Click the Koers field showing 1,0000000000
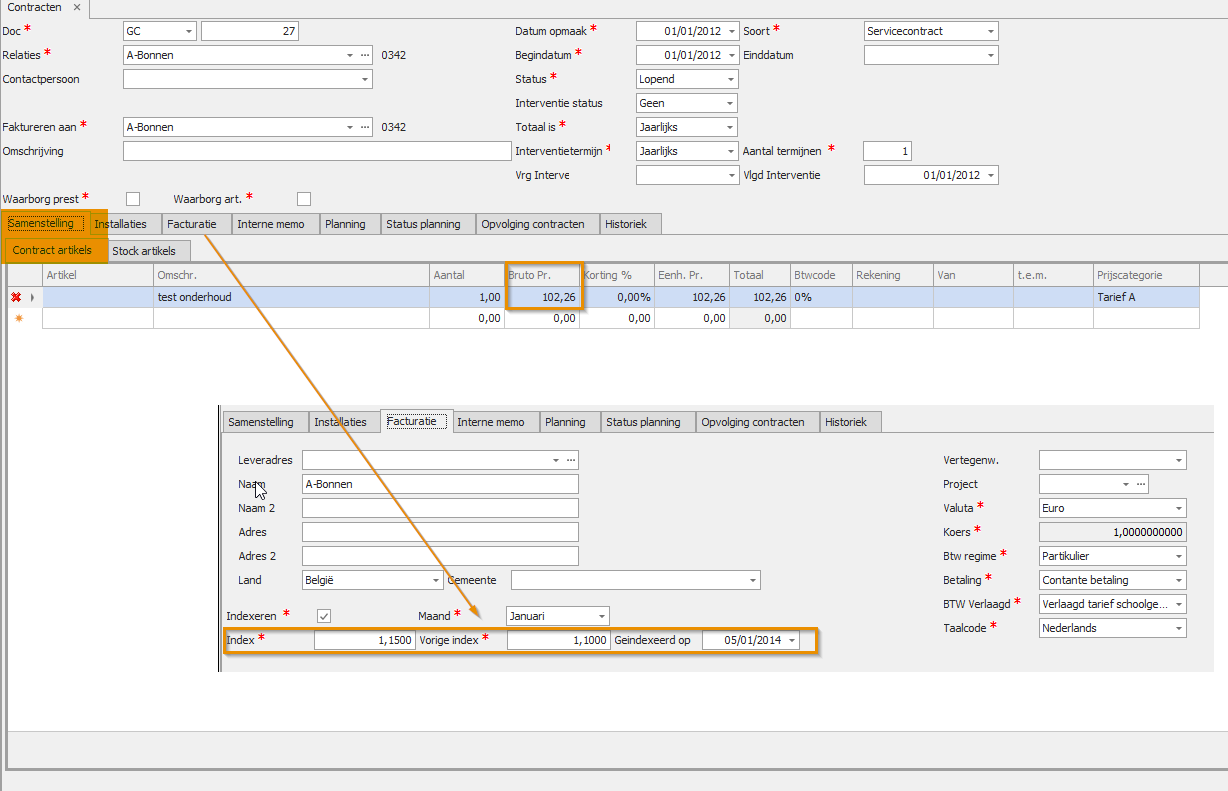The image size is (1228, 791). pos(1113,532)
